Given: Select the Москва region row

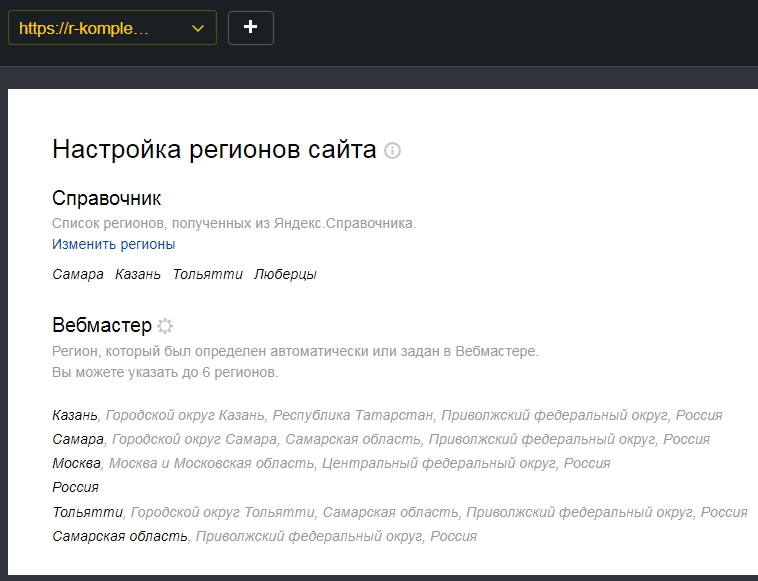Looking at the screenshot, I should point(331,463).
